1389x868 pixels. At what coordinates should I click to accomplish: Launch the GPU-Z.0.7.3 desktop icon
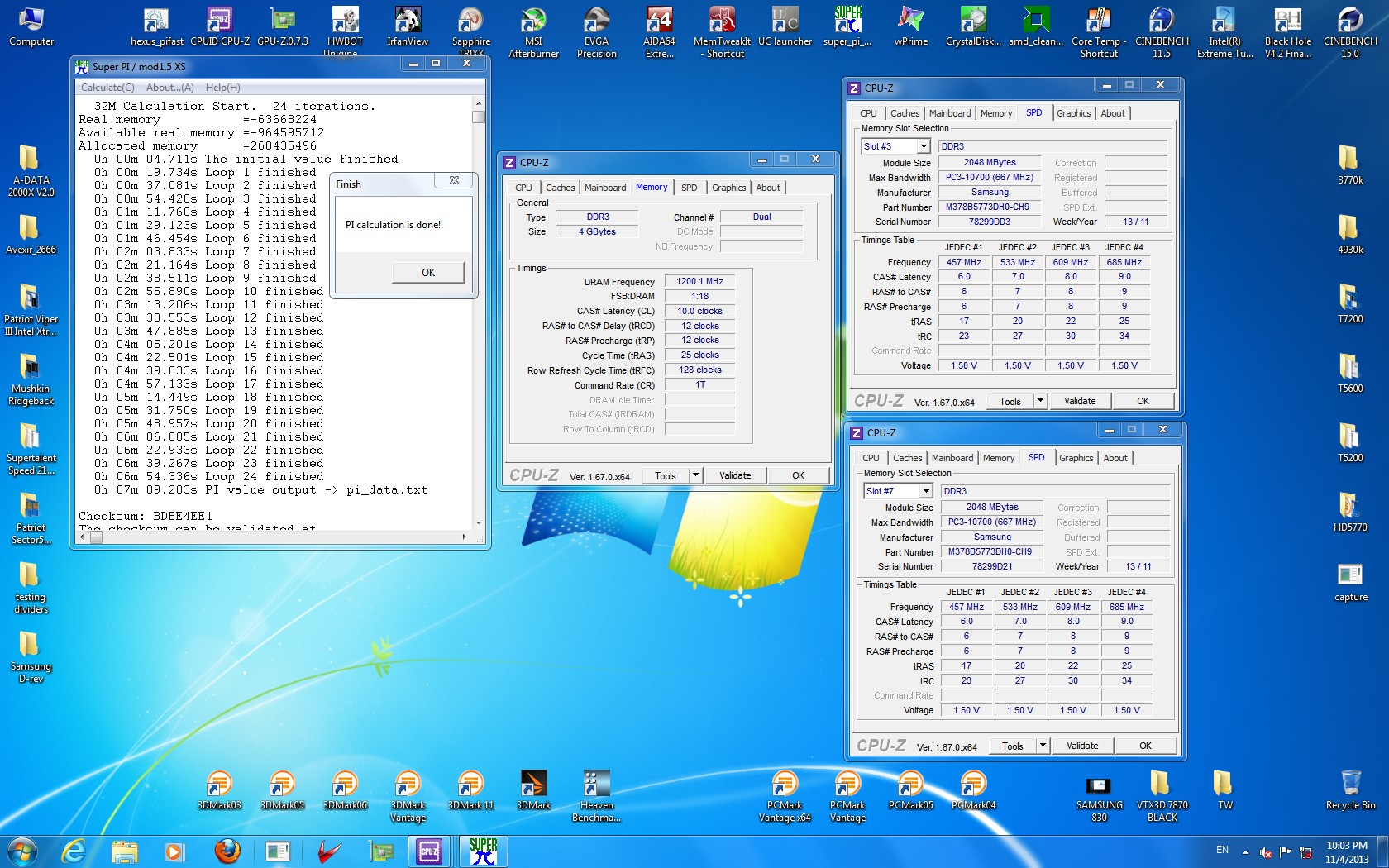(283, 26)
